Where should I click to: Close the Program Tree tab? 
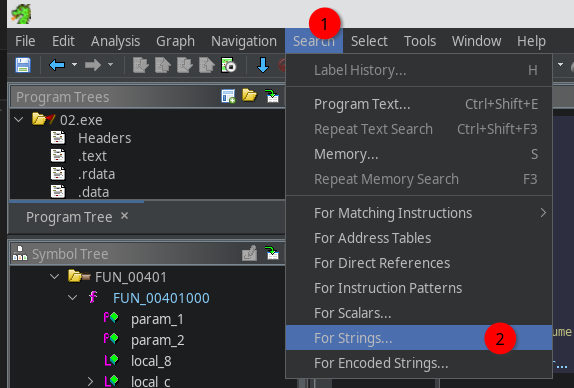(124, 216)
